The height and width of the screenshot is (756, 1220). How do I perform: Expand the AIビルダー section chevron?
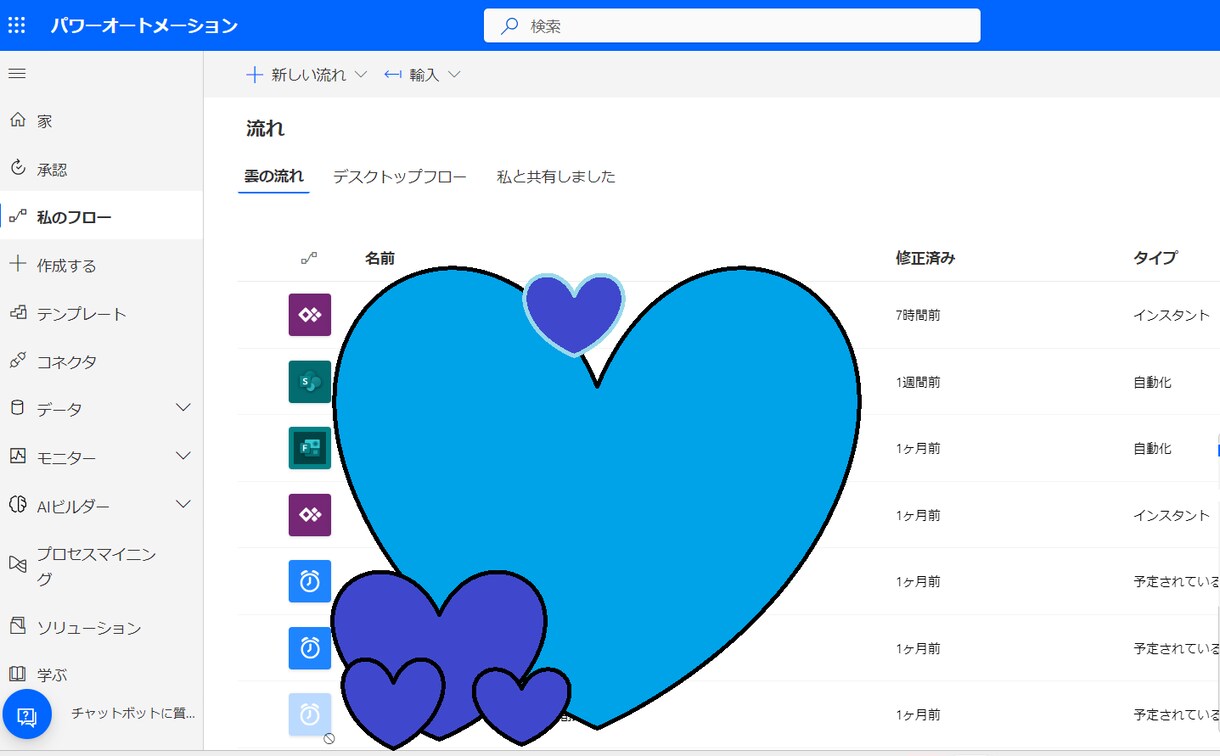point(183,505)
